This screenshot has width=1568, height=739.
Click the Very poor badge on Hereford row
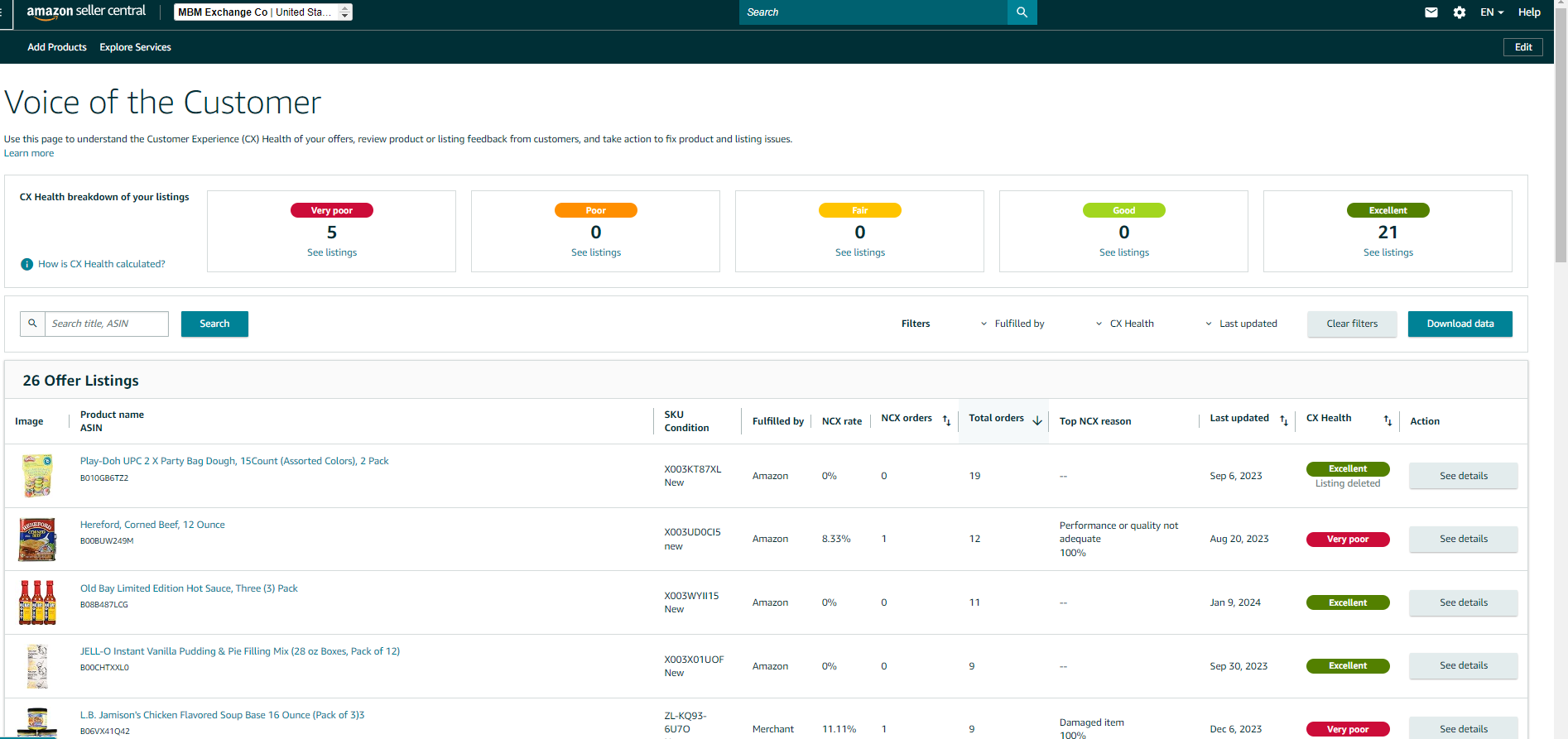[1348, 540]
